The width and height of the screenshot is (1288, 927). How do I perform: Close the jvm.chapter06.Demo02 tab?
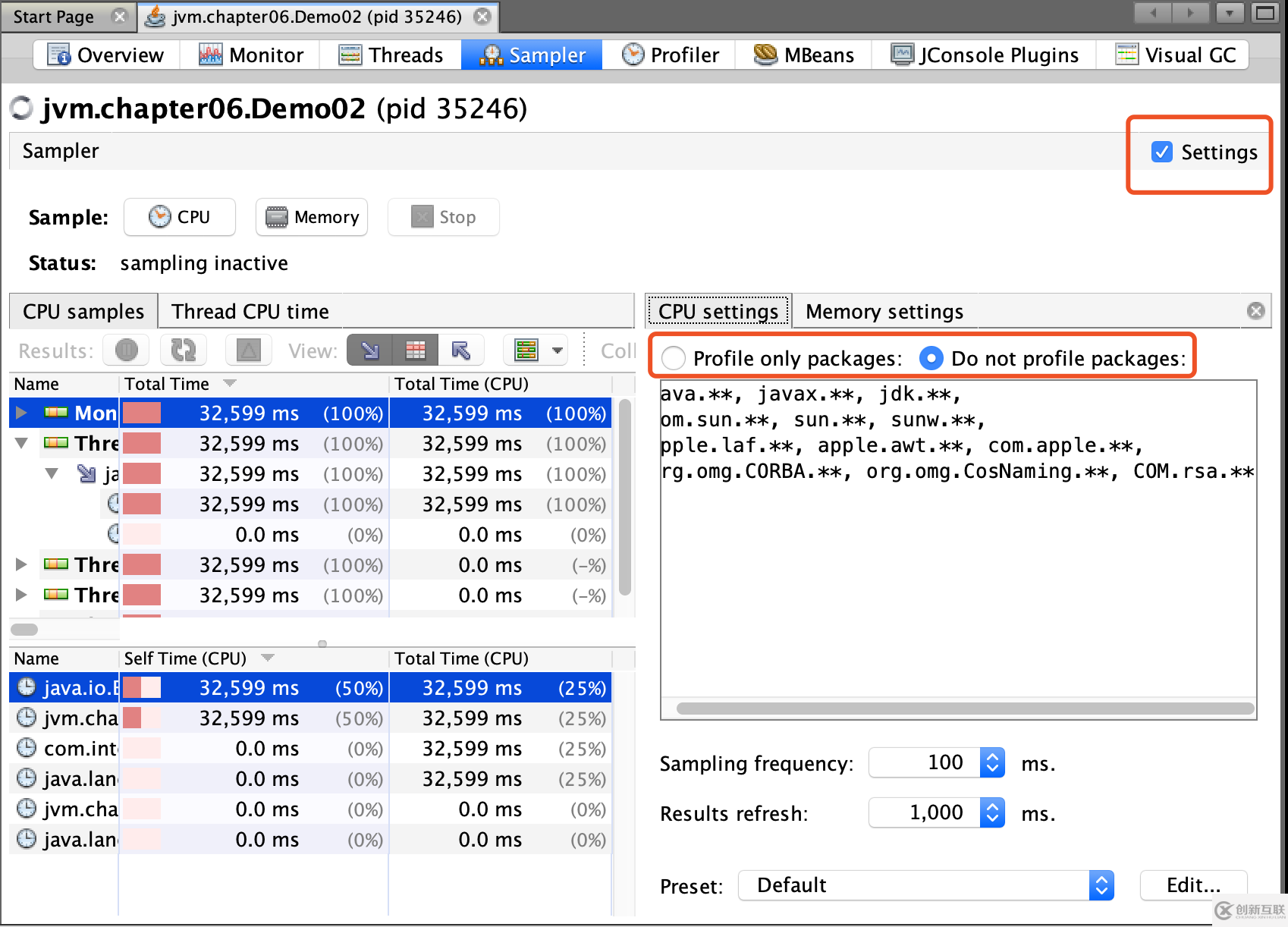[x=482, y=16]
